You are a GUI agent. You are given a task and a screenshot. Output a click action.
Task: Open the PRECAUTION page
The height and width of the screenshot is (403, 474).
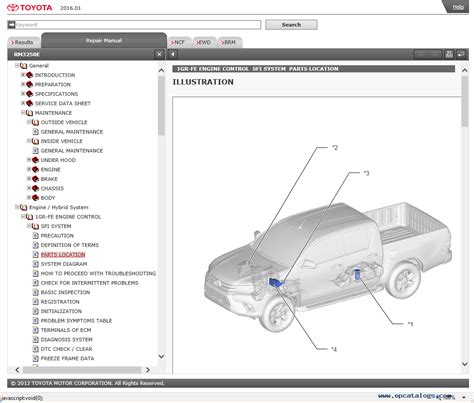(x=57, y=236)
